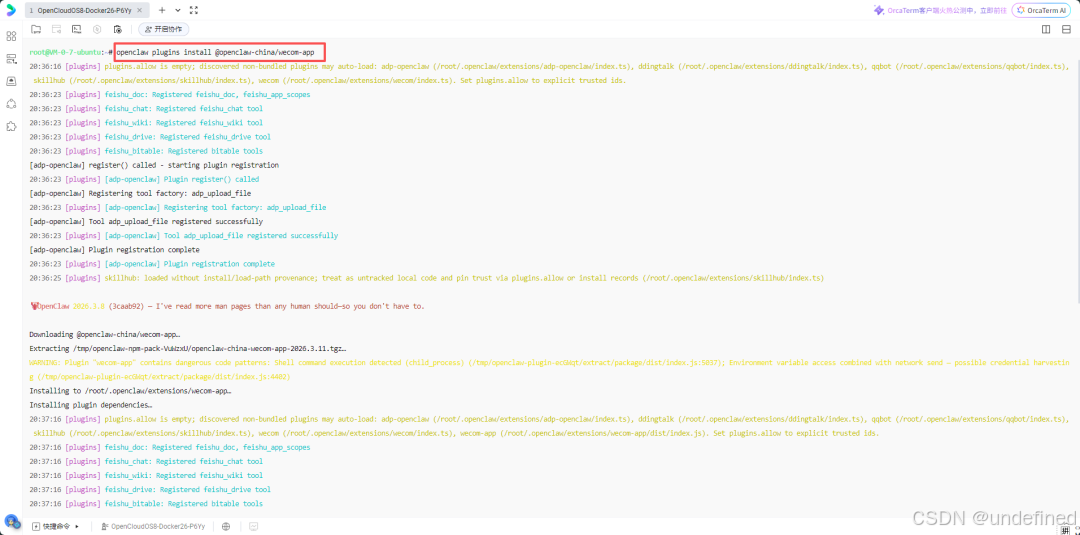The width and height of the screenshot is (1080, 535).
Task: Click the WARNING: Plugin "wecom-app" dangerous code line
Action: (550, 370)
